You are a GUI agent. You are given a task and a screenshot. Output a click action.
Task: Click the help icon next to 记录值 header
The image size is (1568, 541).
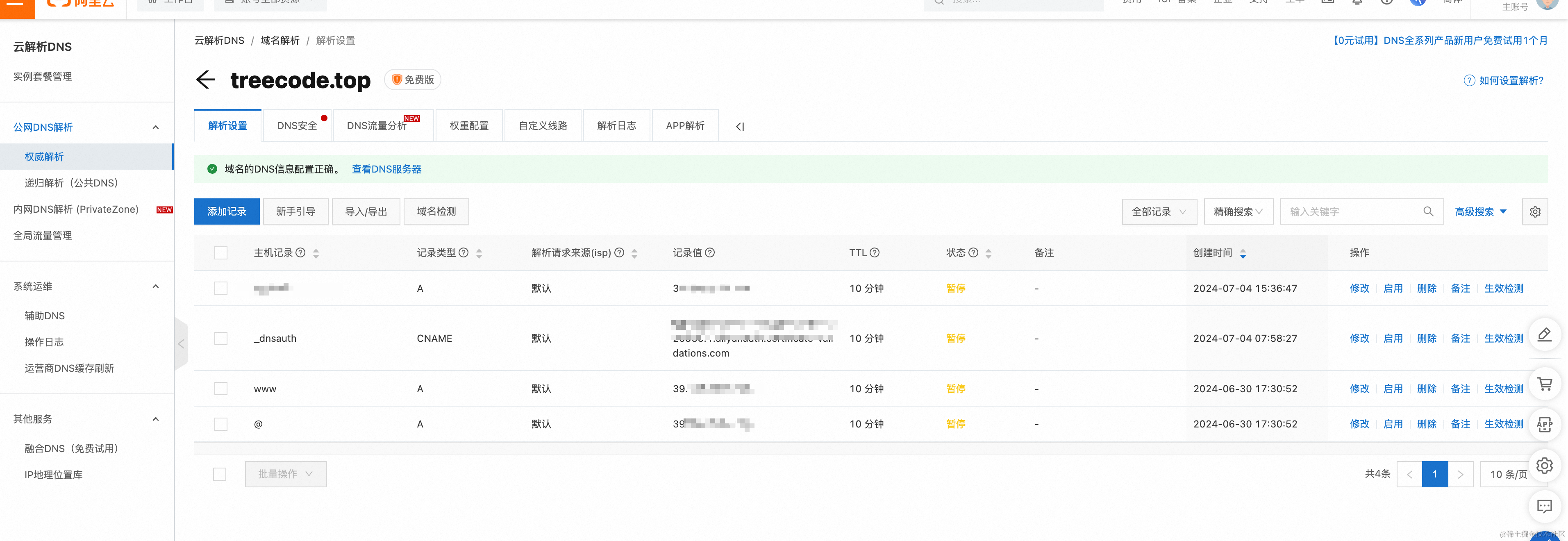click(710, 252)
